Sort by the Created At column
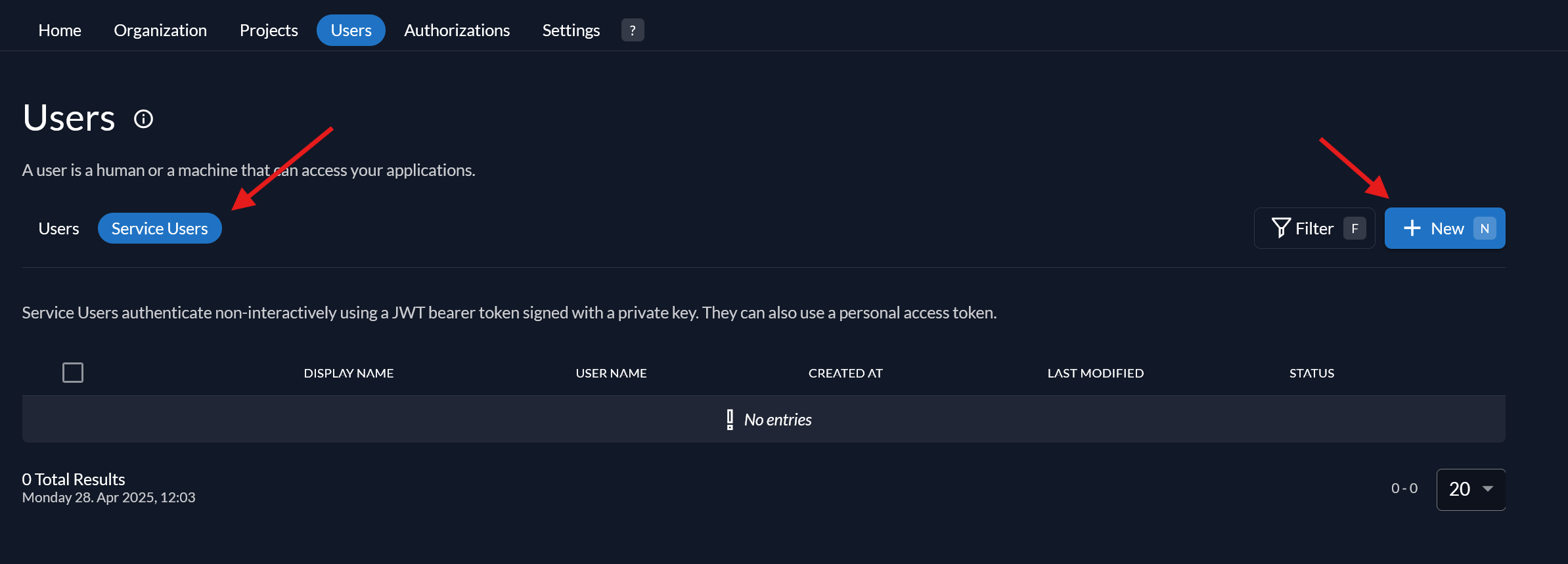1568x564 pixels. coord(845,373)
